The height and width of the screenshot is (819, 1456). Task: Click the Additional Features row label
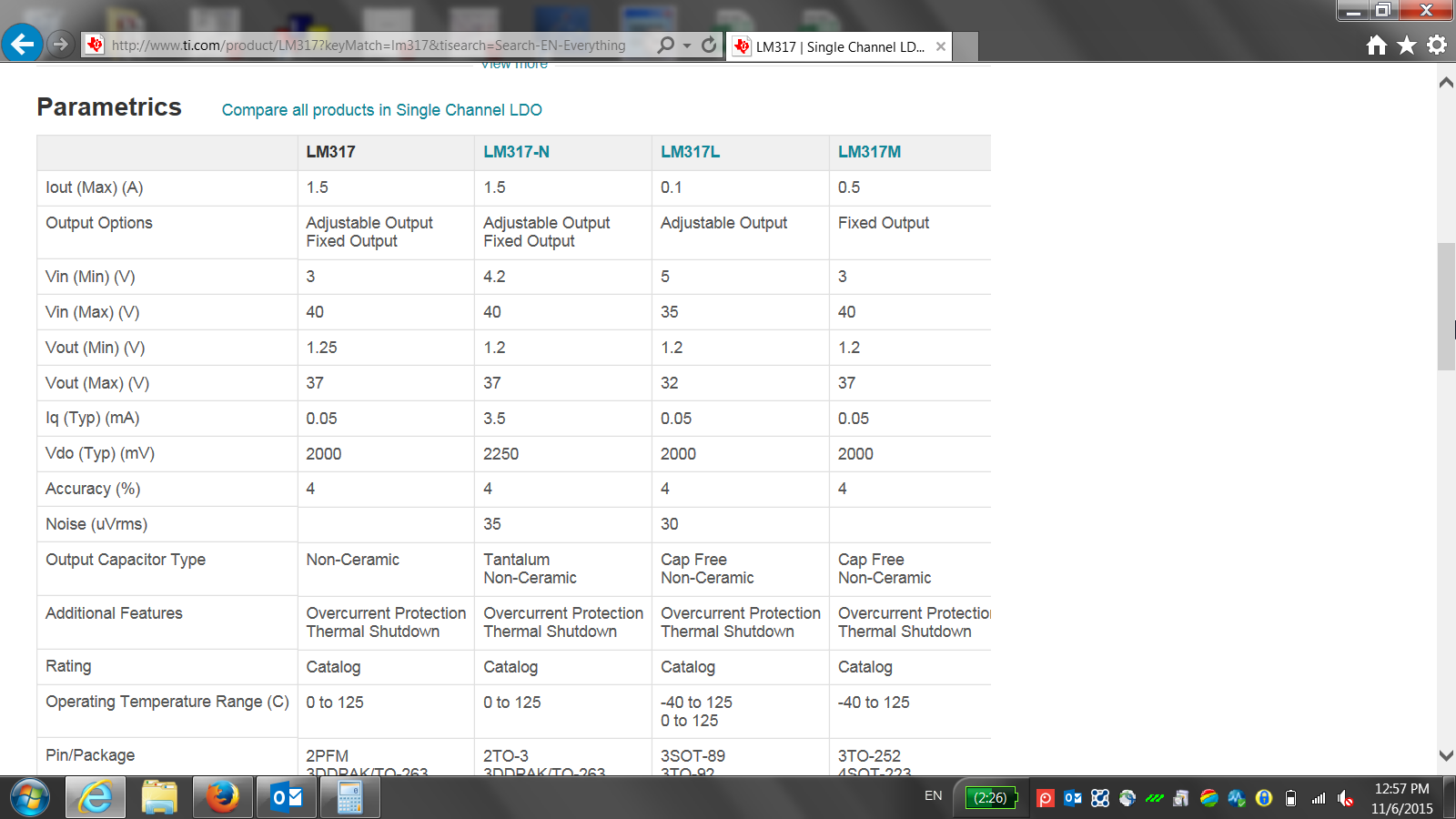114,613
